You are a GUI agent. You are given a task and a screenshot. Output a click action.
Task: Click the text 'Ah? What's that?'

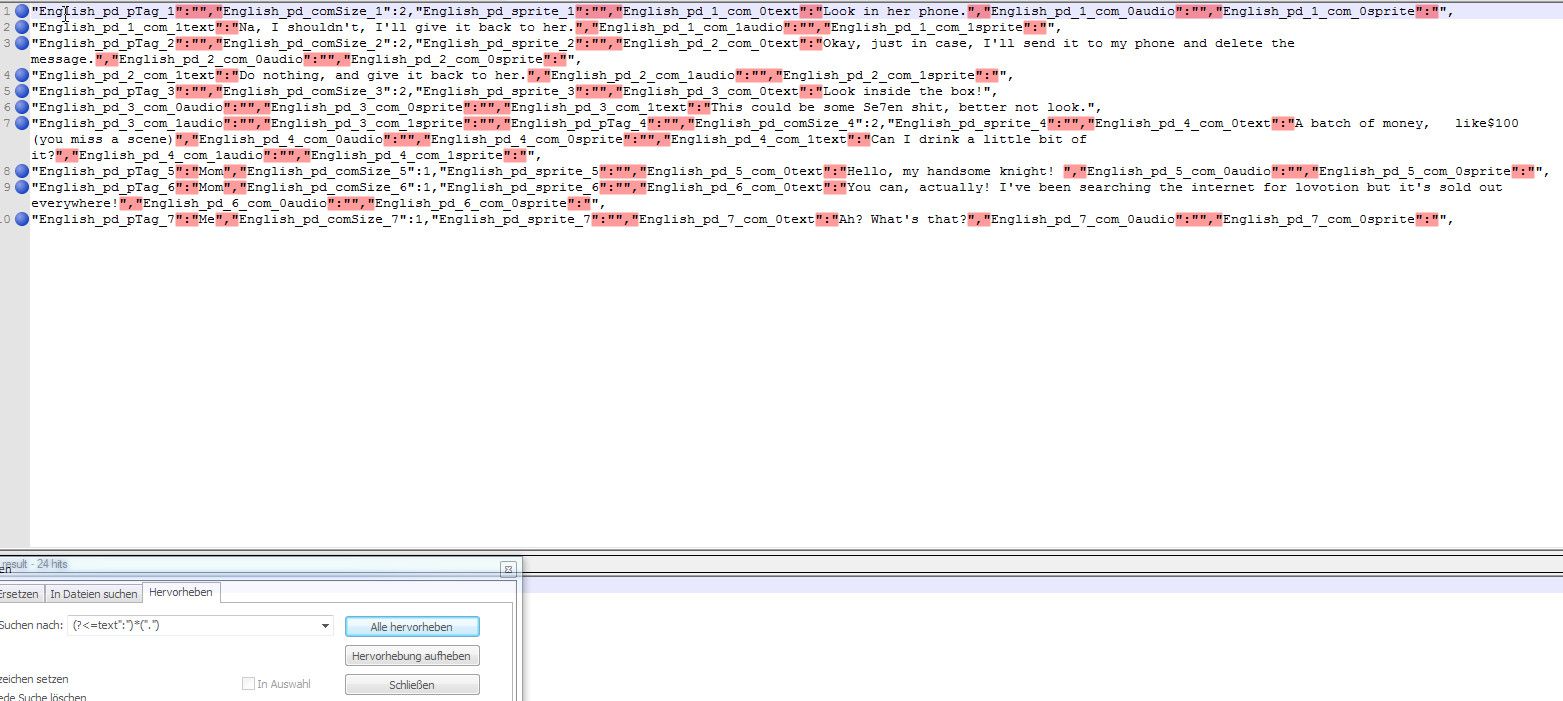click(902, 220)
